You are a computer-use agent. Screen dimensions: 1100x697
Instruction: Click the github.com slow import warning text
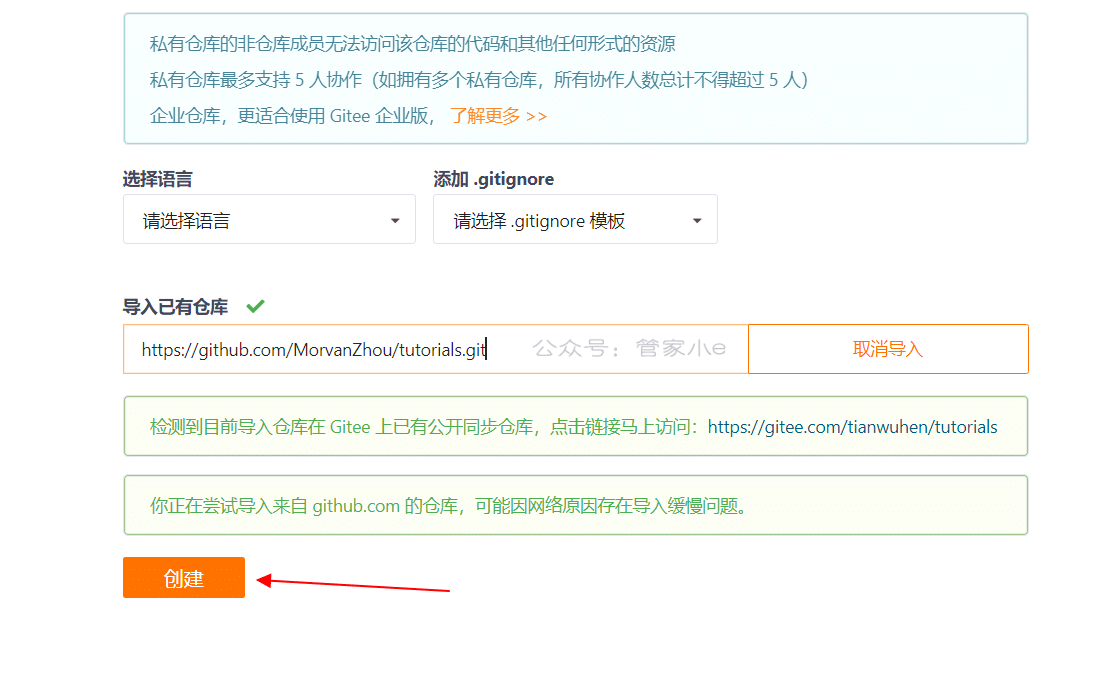click(x=448, y=506)
